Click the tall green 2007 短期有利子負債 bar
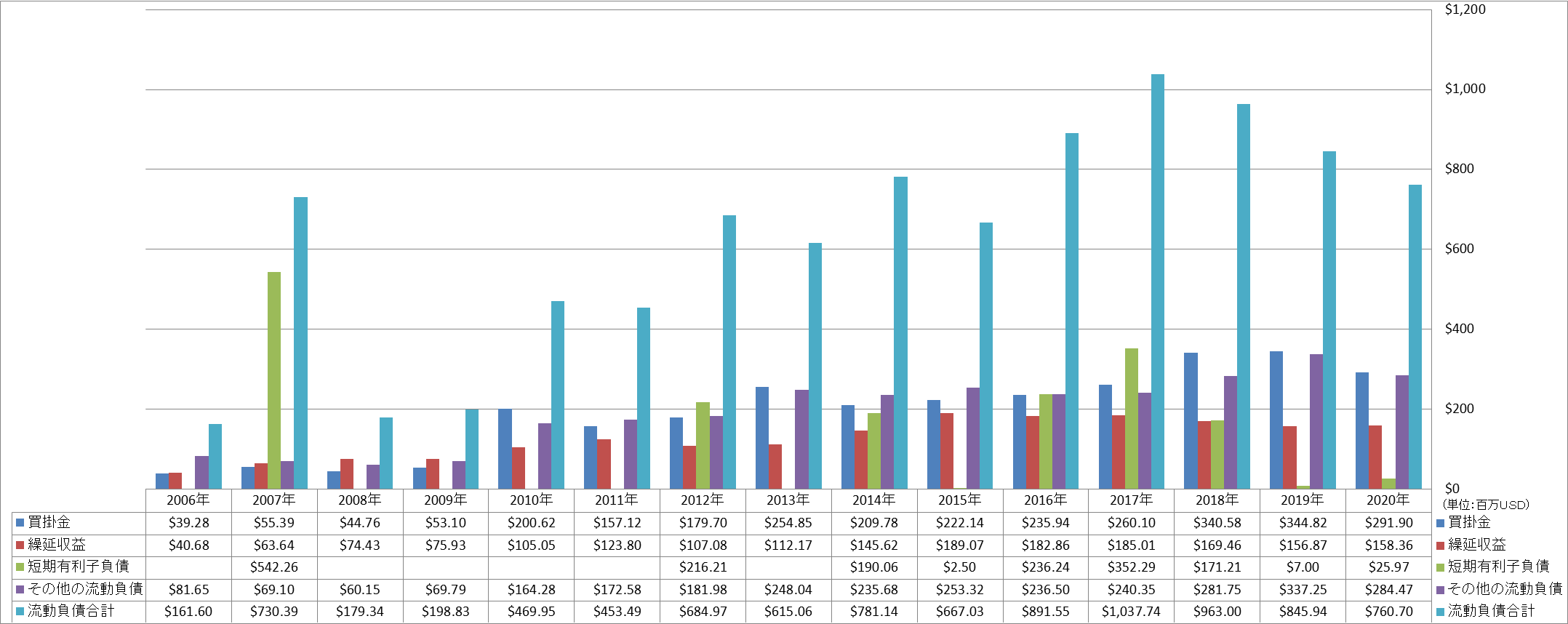This screenshot has height=624, width=1568. (x=274, y=380)
